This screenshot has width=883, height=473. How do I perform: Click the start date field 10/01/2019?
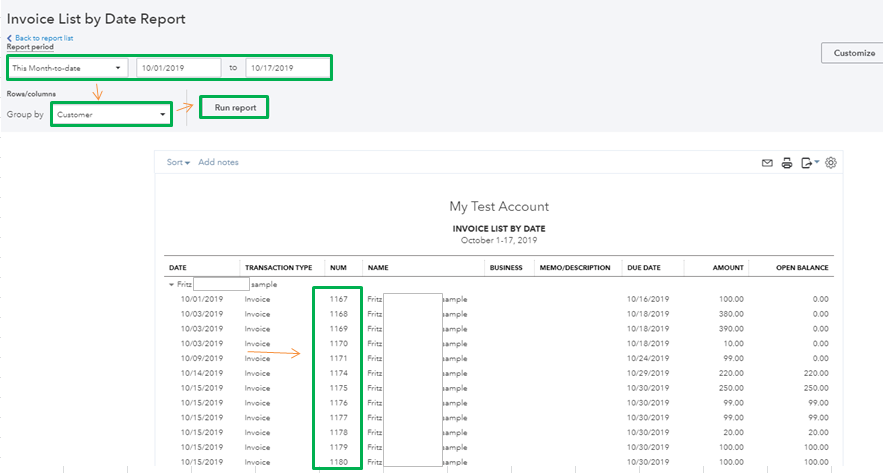coord(179,68)
